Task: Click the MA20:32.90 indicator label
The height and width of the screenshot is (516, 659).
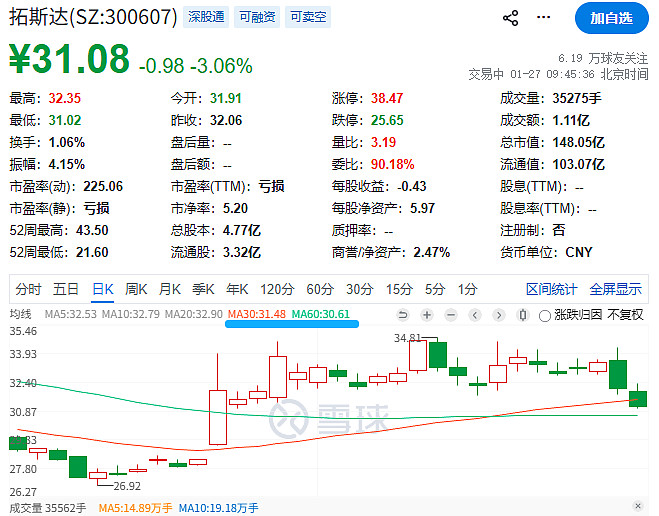Action: point(193,314)
